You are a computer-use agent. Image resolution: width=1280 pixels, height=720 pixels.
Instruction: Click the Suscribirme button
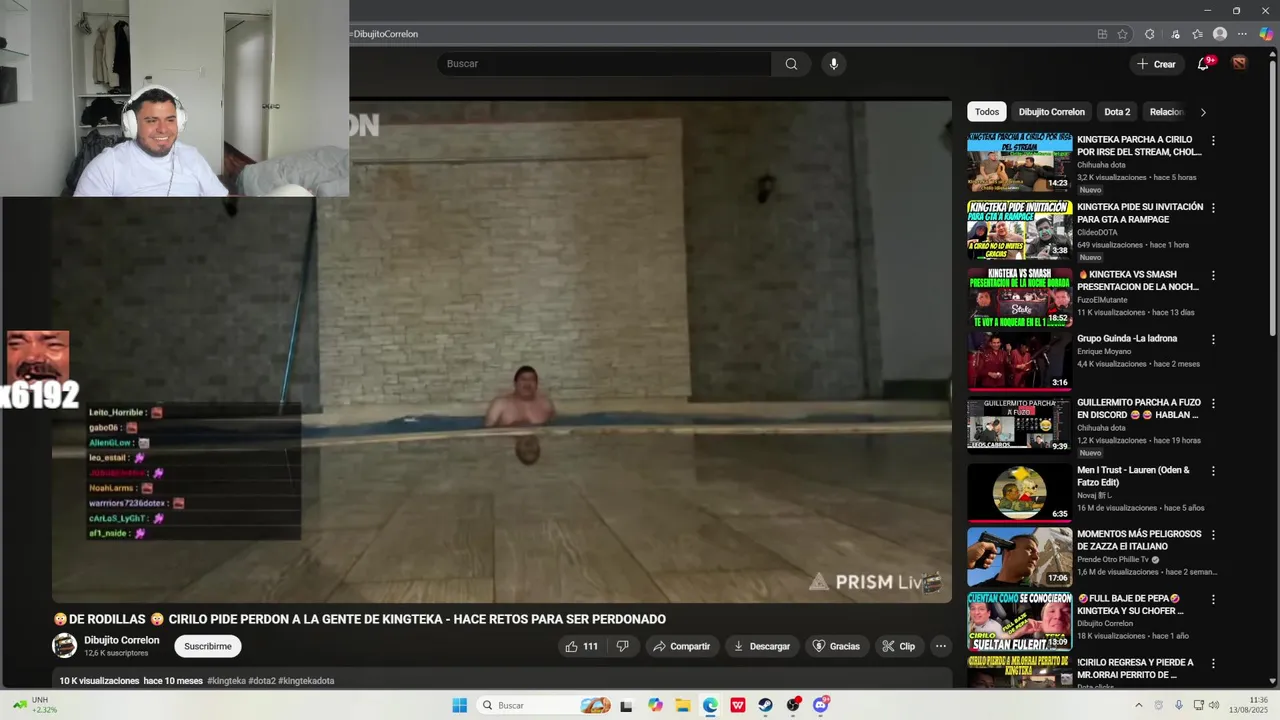click(x=208, y=646)
